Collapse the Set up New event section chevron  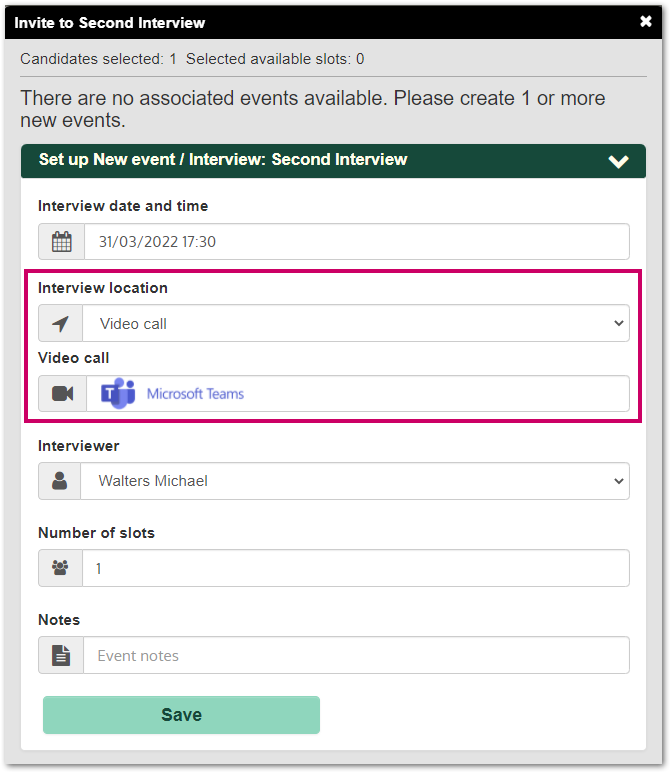coord(618,161)
